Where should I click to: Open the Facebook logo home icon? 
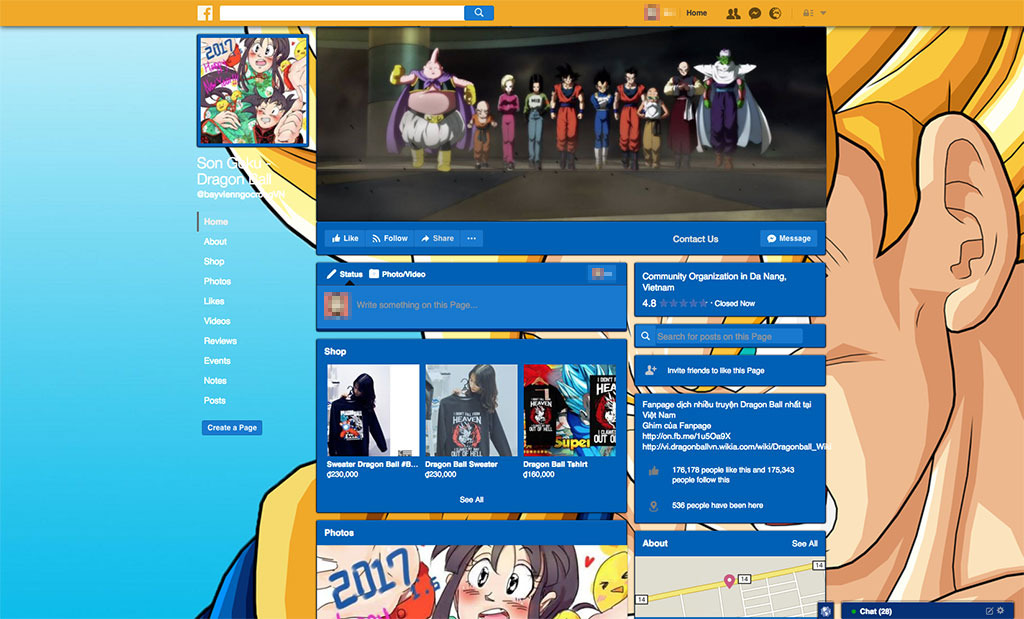pyautogui.click(x=205, y=13)
